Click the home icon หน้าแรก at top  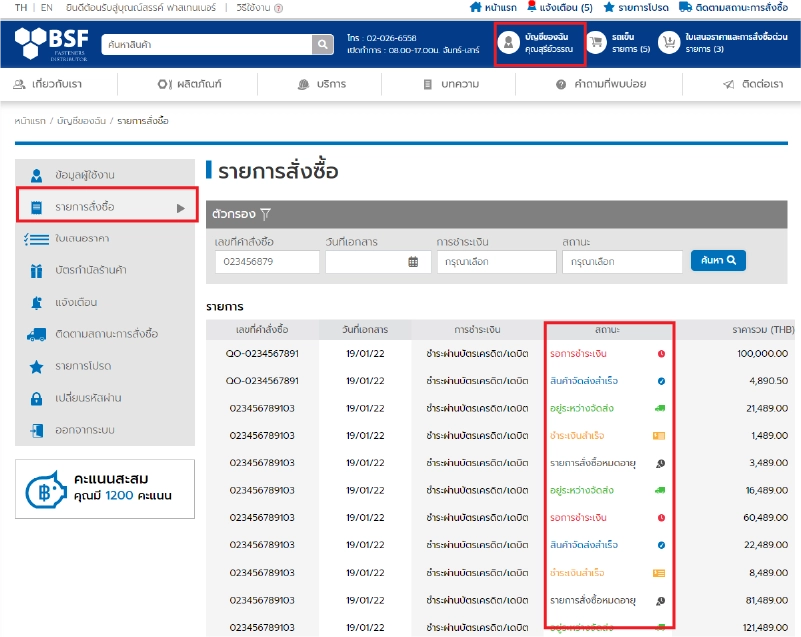pyautogui.click(x=476, y=7)
